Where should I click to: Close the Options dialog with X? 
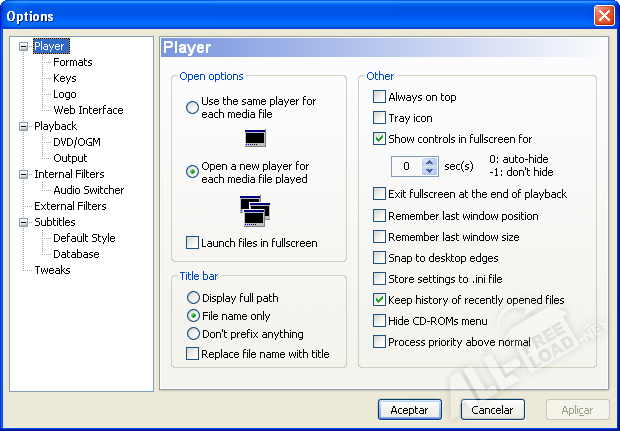point(603,16)
